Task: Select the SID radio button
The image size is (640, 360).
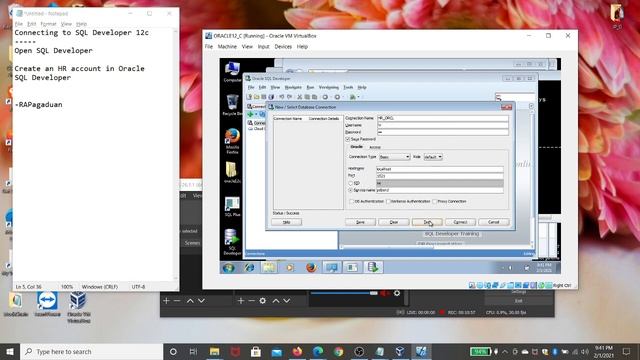Action: [350, 183]
